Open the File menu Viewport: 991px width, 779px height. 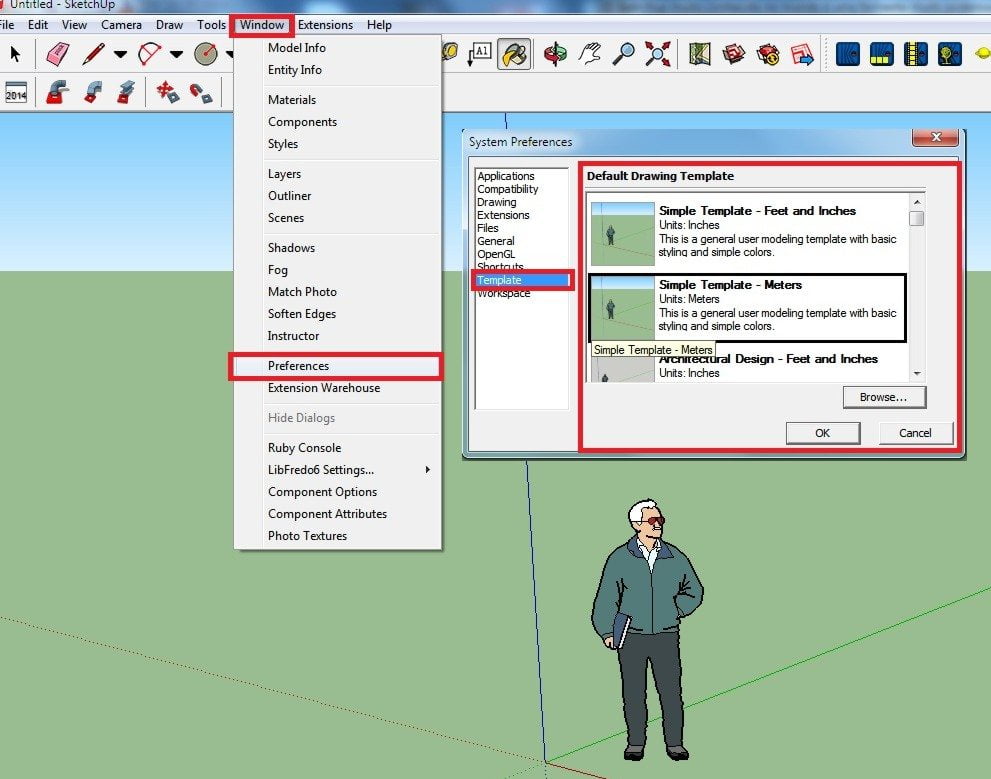(x=7, y=25)
